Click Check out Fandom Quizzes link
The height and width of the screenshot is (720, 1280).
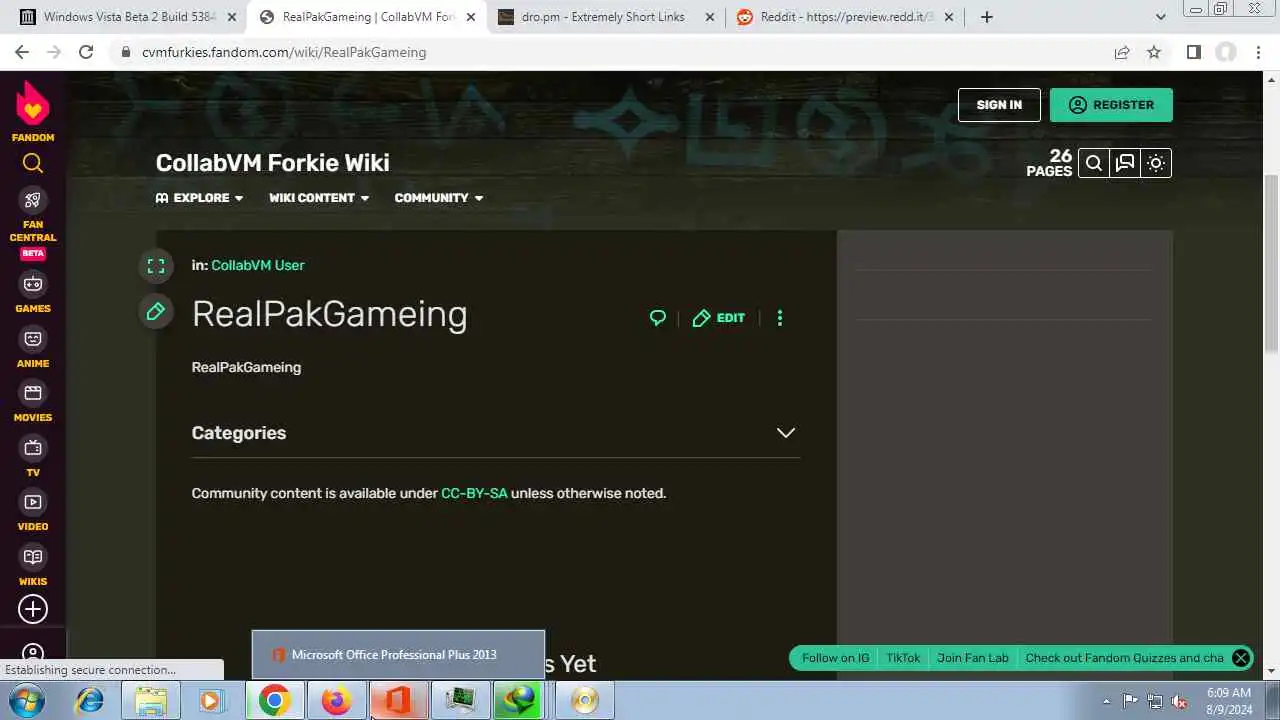coord(1124,658)
